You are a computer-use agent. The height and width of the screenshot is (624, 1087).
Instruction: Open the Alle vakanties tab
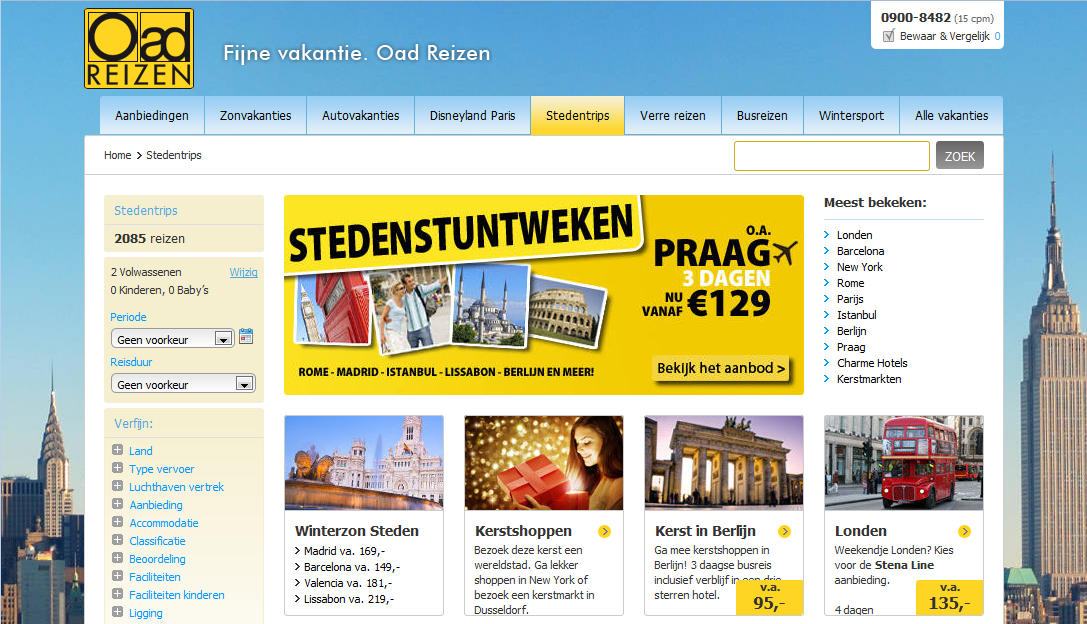pyautogui.click(x=951, y=116)
